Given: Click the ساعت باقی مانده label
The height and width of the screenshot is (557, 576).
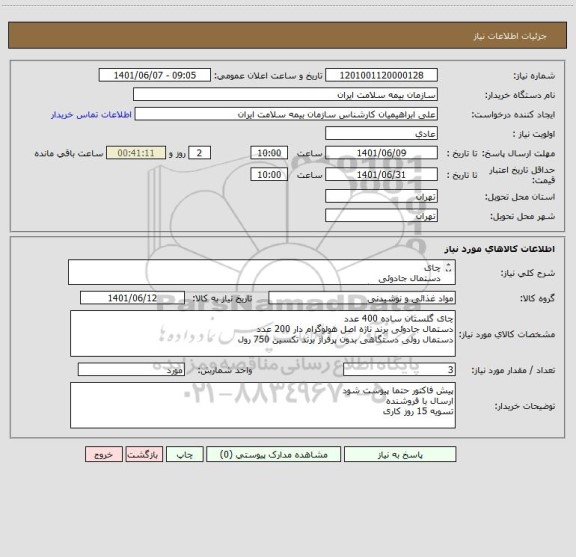Looking at the screenshot, I should pos(69,153).
